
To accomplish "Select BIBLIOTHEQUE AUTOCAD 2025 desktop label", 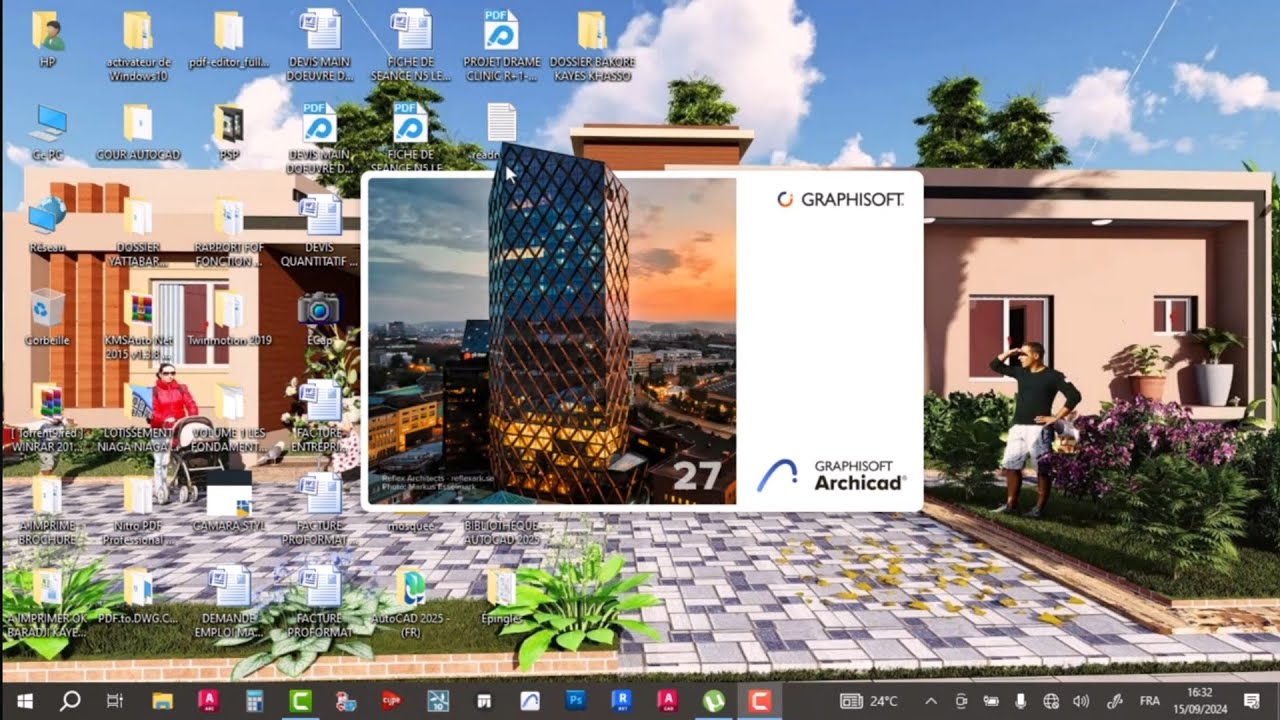I will pos(501,532).
